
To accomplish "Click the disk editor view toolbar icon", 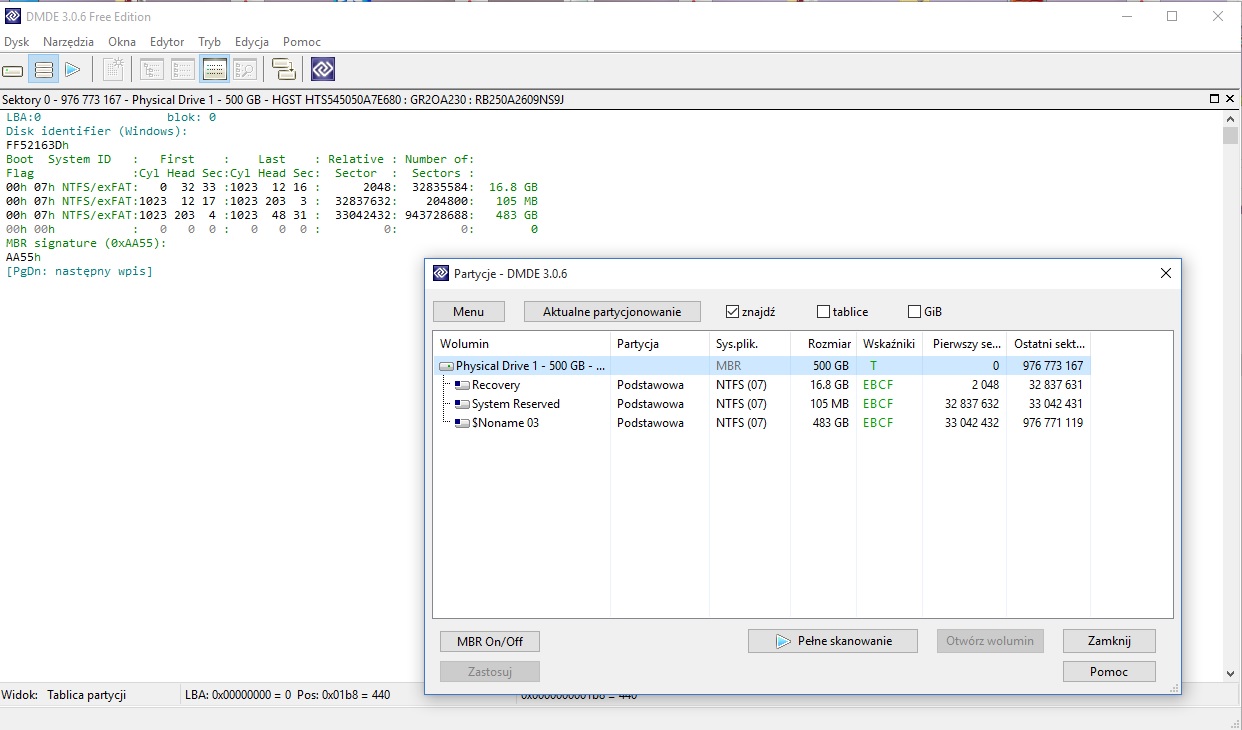I will (214, 70).
